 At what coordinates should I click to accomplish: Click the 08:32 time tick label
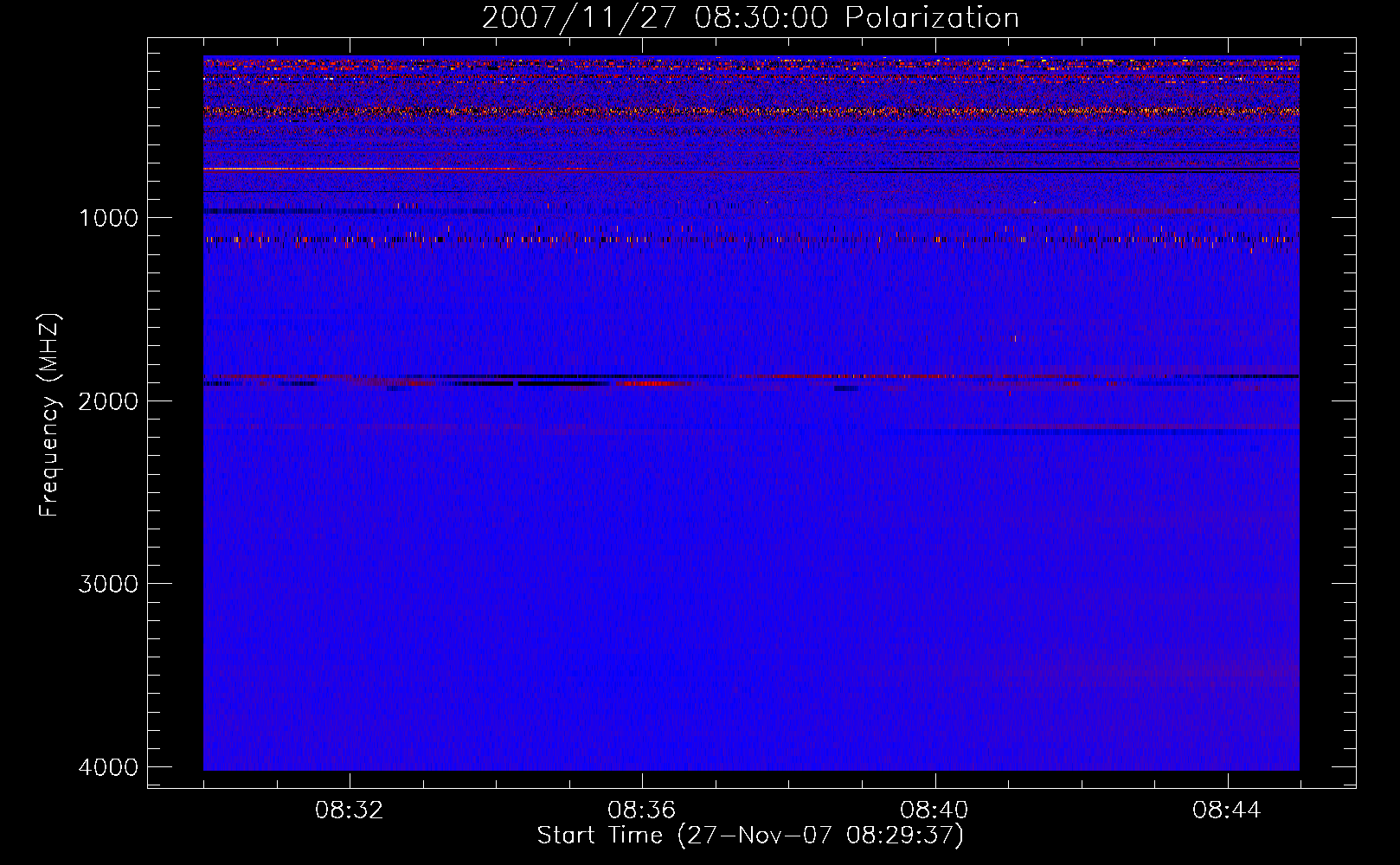tap(350, 811)
